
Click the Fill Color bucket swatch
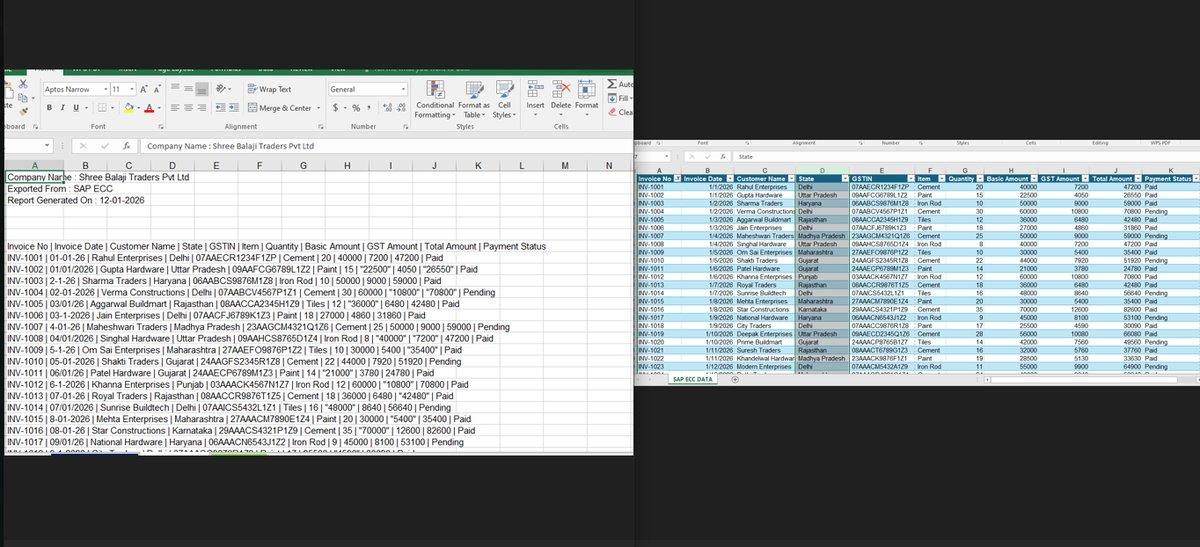coord(128,108)
